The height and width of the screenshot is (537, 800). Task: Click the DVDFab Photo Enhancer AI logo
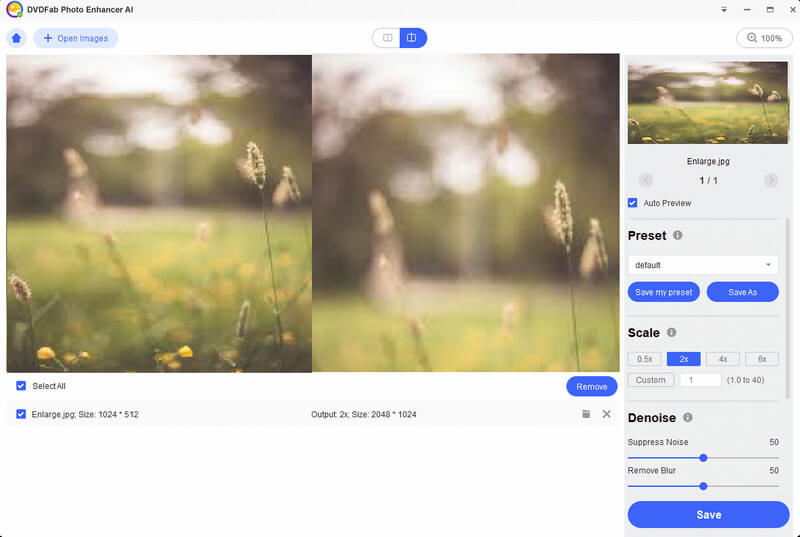14,9
